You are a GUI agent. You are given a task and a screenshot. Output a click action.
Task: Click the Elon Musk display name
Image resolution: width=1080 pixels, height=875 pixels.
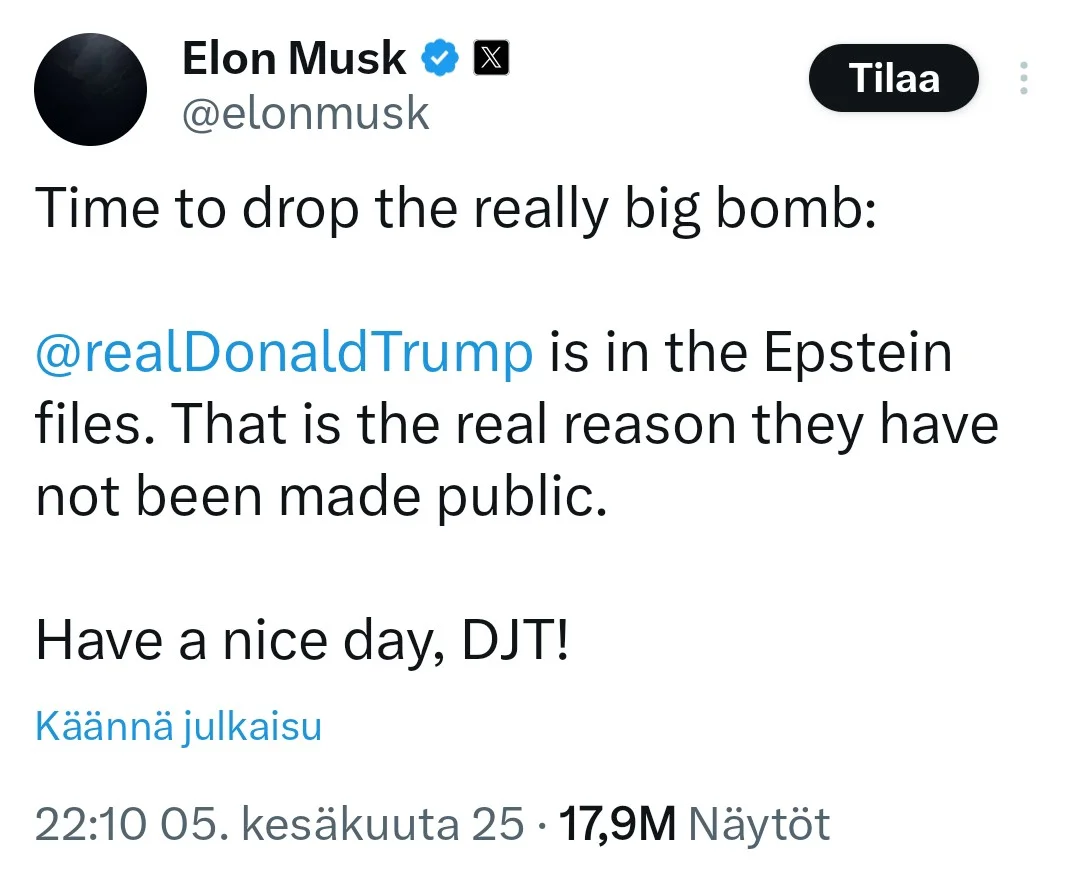point(294,60)
